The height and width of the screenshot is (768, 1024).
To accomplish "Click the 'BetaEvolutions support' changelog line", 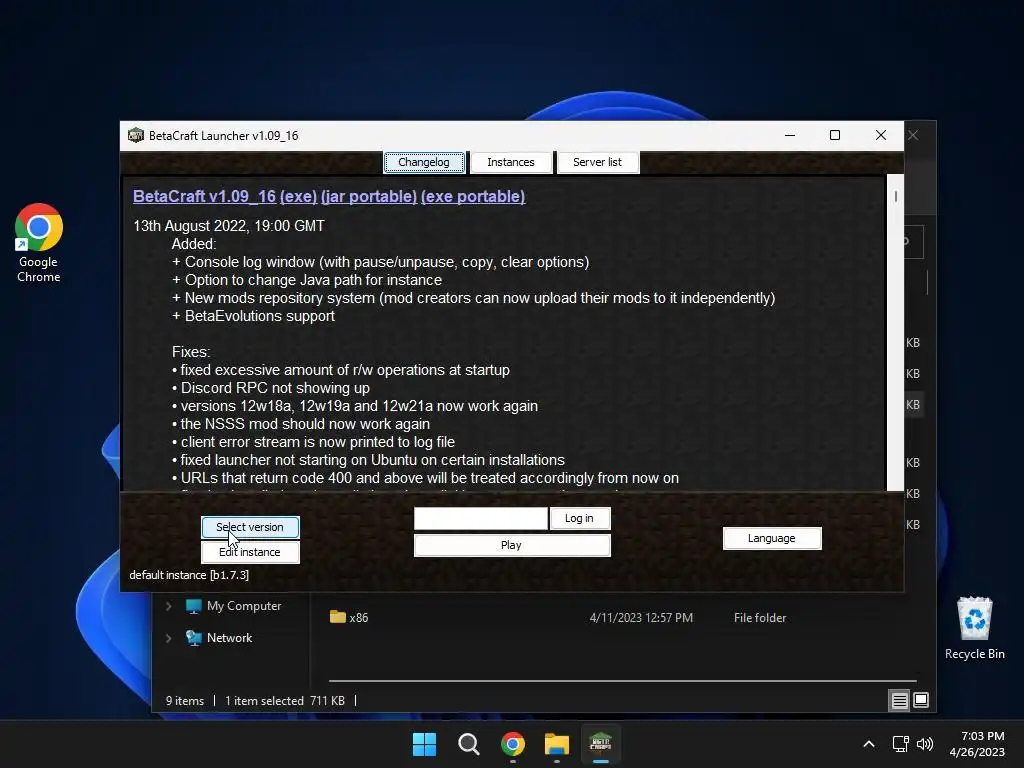I will click(x=253, y=316).
